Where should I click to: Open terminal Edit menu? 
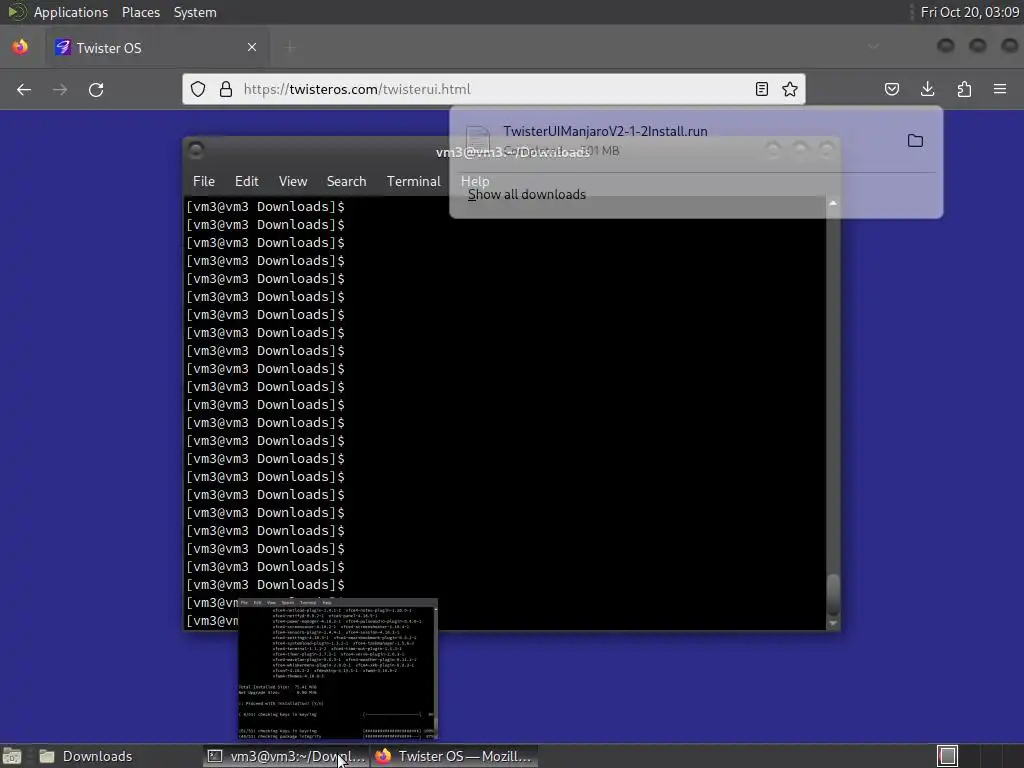(246, 182)
